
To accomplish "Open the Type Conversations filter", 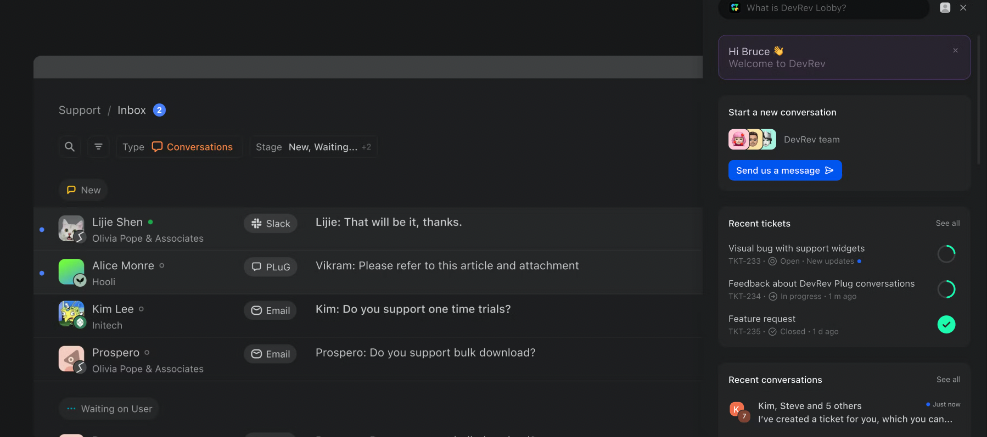I will point(179,147).
